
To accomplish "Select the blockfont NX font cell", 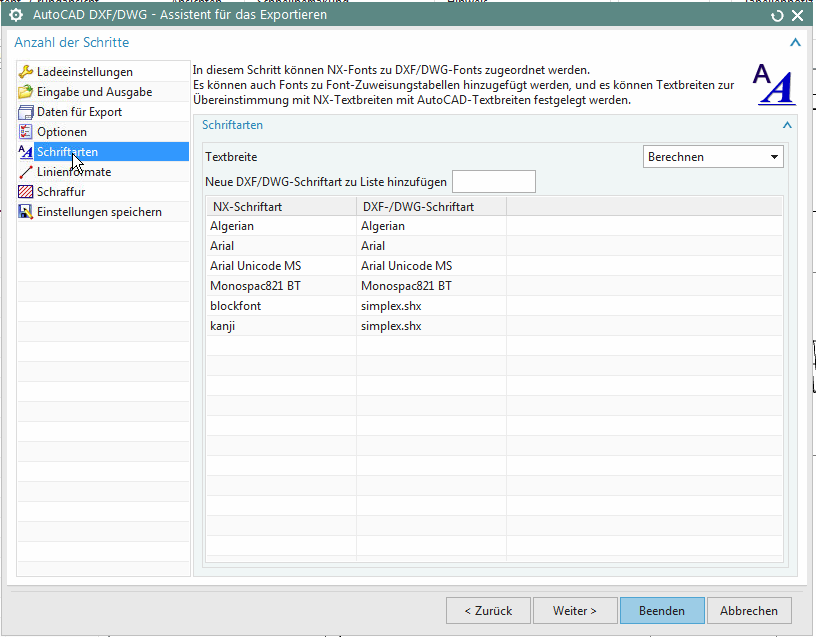I will [282, 306].
